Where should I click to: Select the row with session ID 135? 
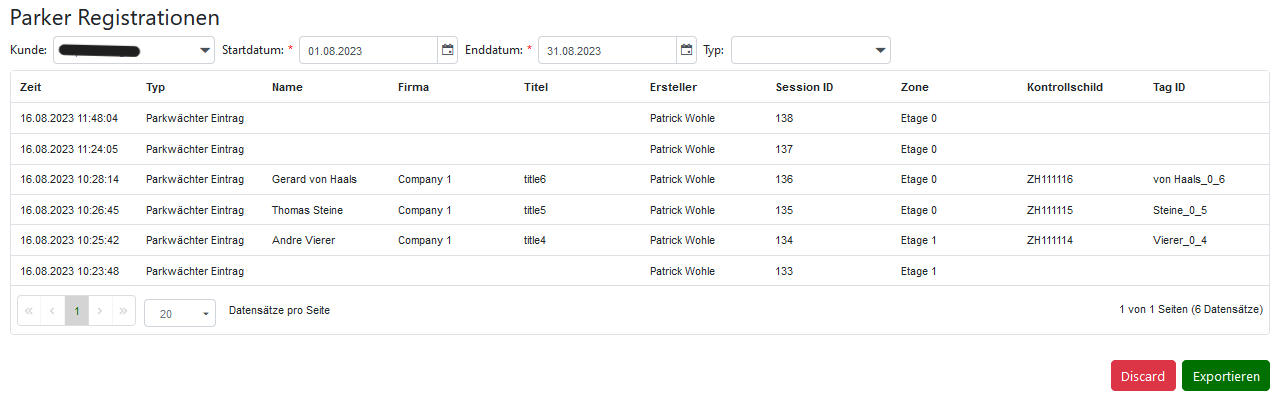[x=640, y=211]
